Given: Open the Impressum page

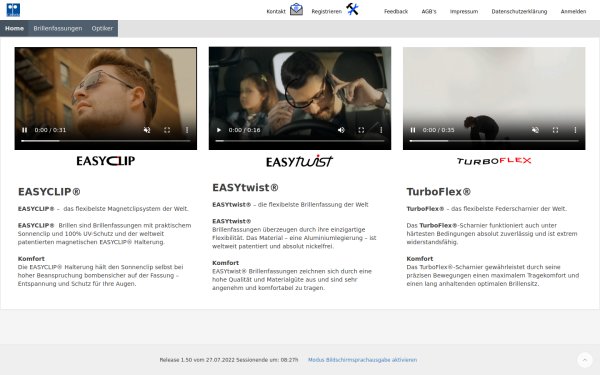Looking at the screenshot, I should (x=464, y=11).
